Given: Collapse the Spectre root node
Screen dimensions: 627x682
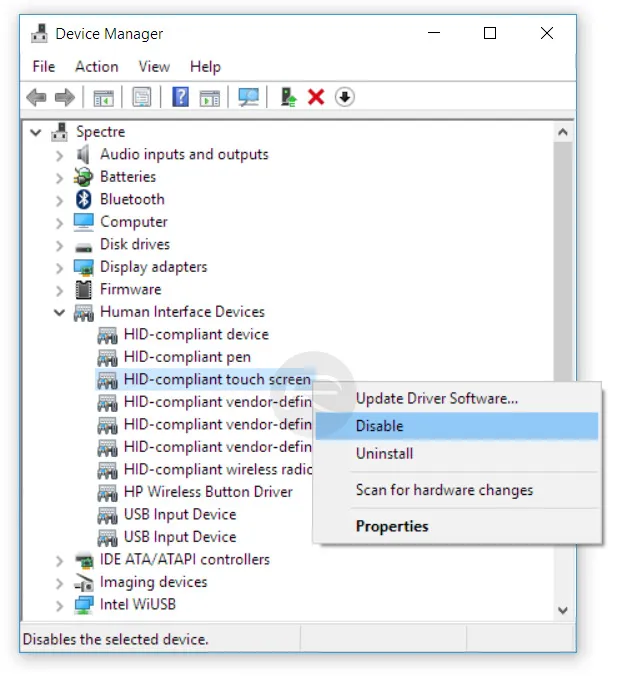Looking at the screenshot, I should [36, 132].
